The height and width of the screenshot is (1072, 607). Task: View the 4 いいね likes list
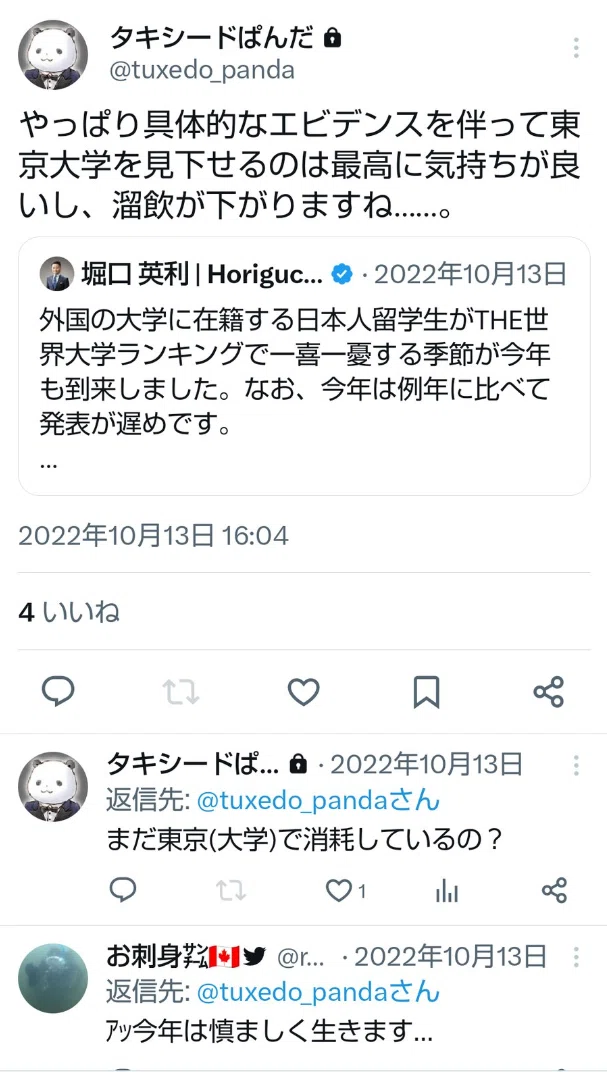coord(69,612)
